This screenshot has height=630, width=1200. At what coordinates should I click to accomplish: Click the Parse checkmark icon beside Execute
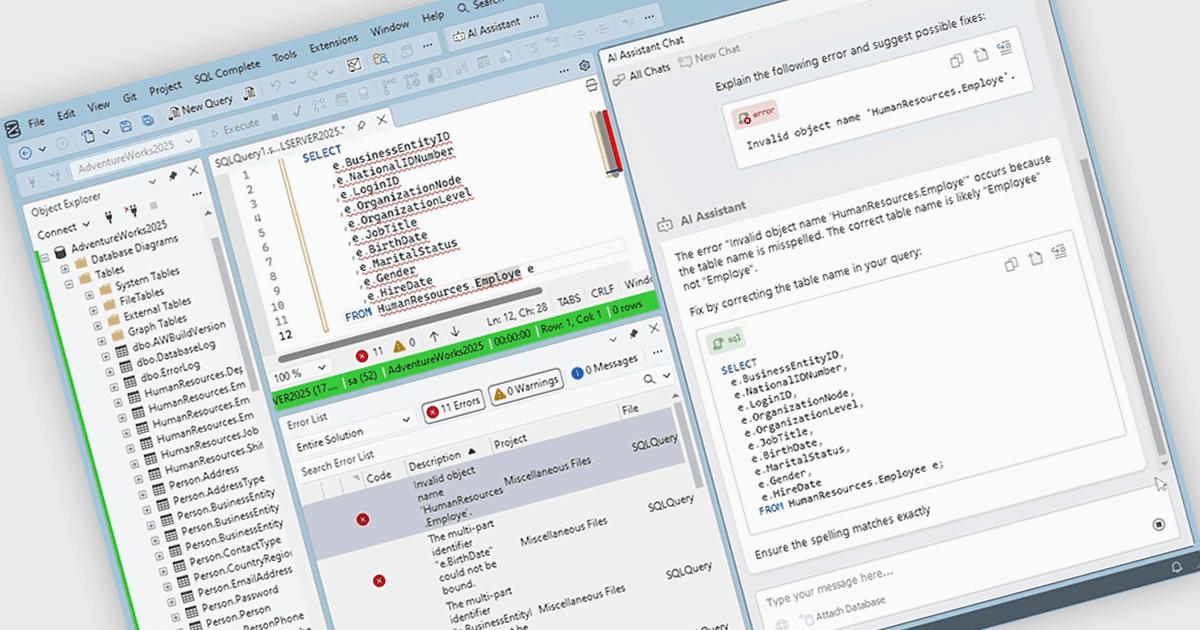coord(295,112)
